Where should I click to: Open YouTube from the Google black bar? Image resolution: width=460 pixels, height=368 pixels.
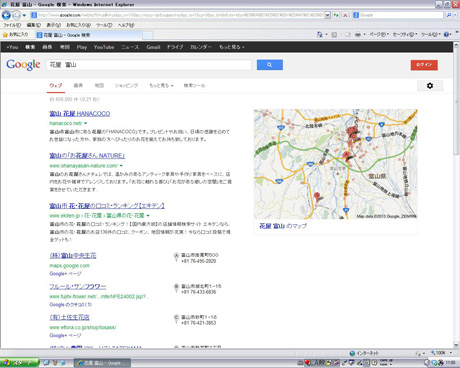[104, 47]
